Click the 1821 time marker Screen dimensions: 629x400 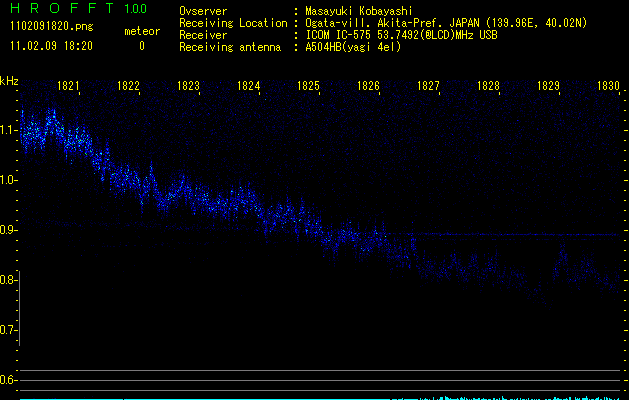(69, 87)
